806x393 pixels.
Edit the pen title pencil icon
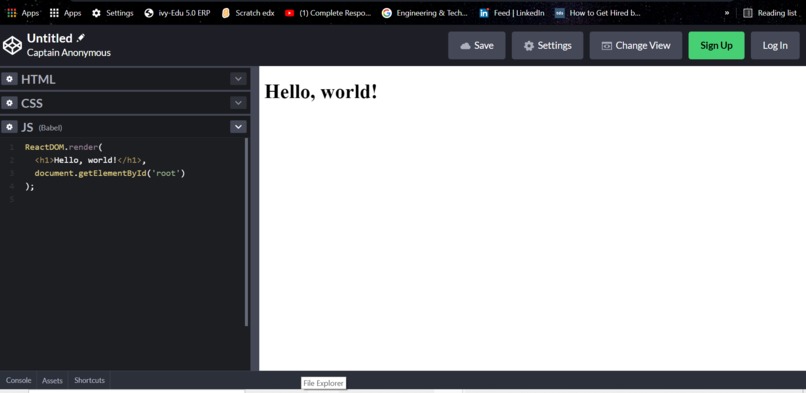point(81,38)
